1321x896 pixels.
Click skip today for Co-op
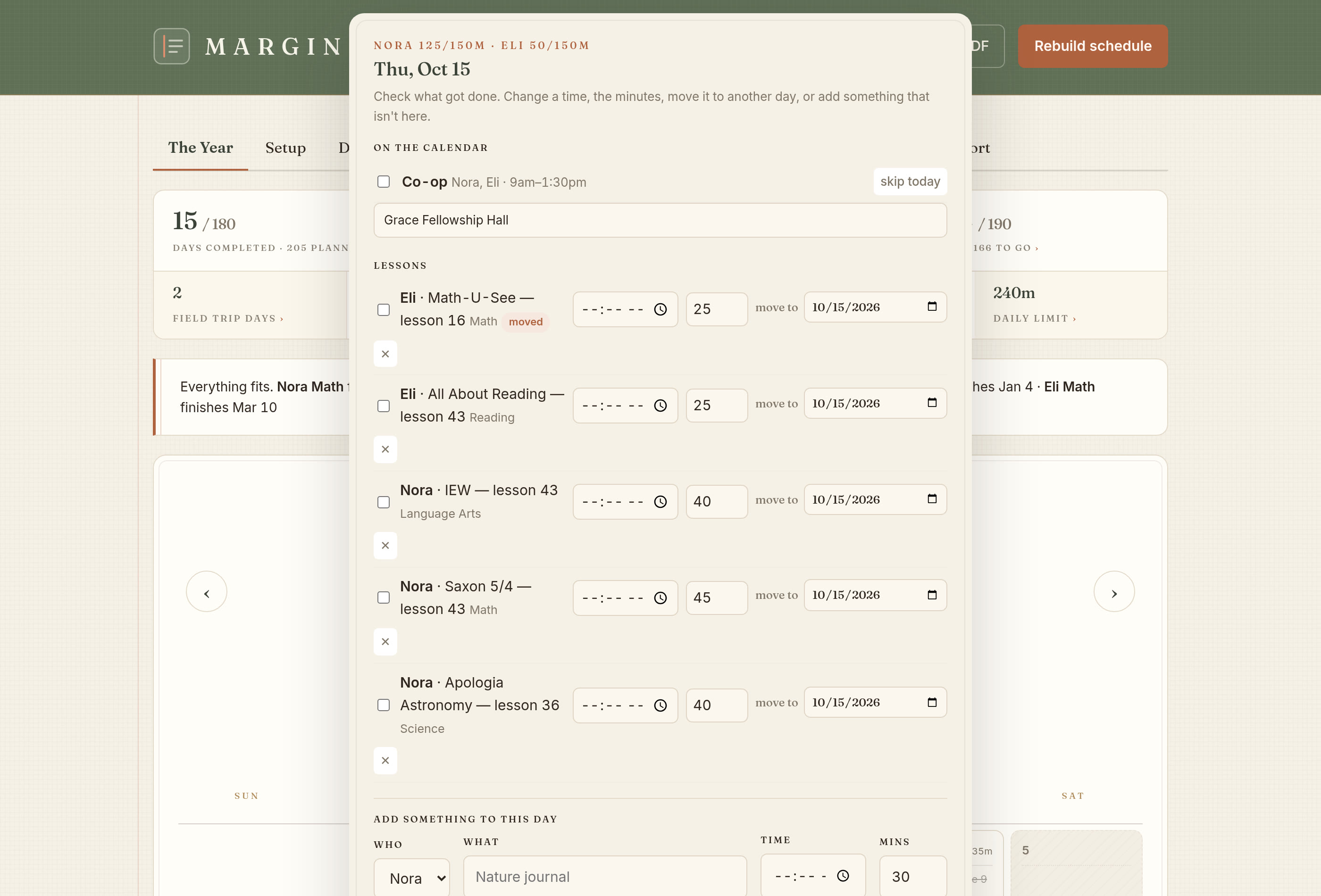point(910,181)
